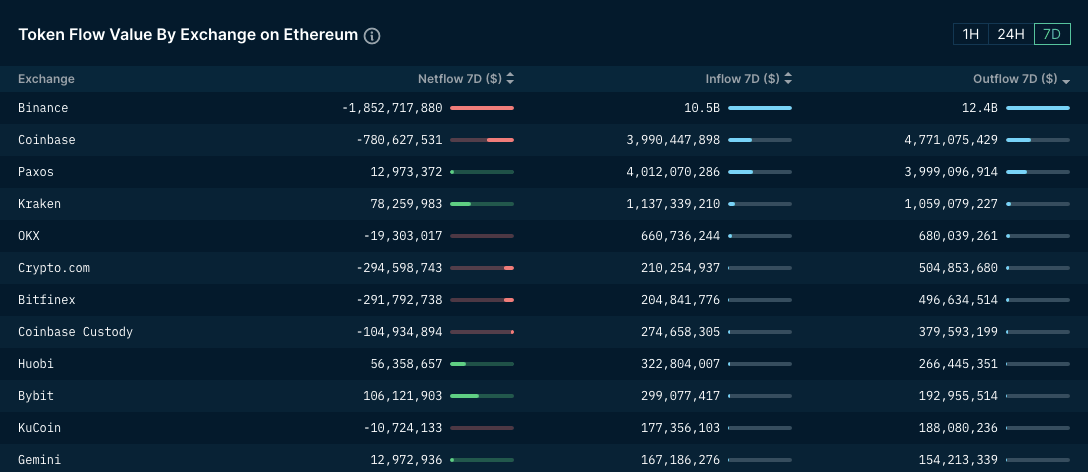Click Kraken green netflow bar
This screenshot has width=1088, height=472.
(482, 204)
